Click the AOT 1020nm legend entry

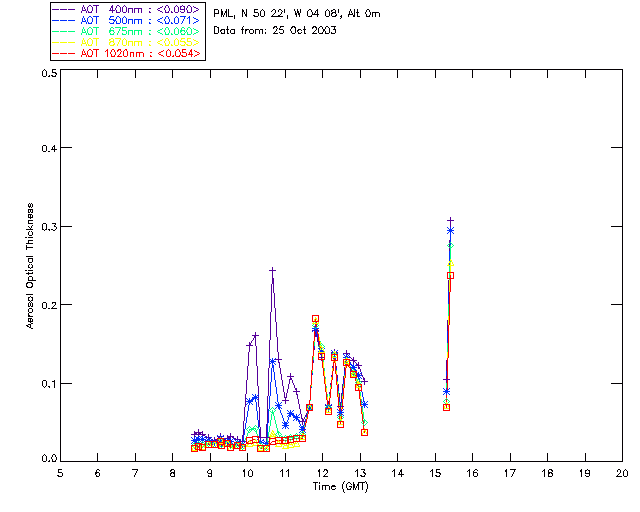pos(126,53)
